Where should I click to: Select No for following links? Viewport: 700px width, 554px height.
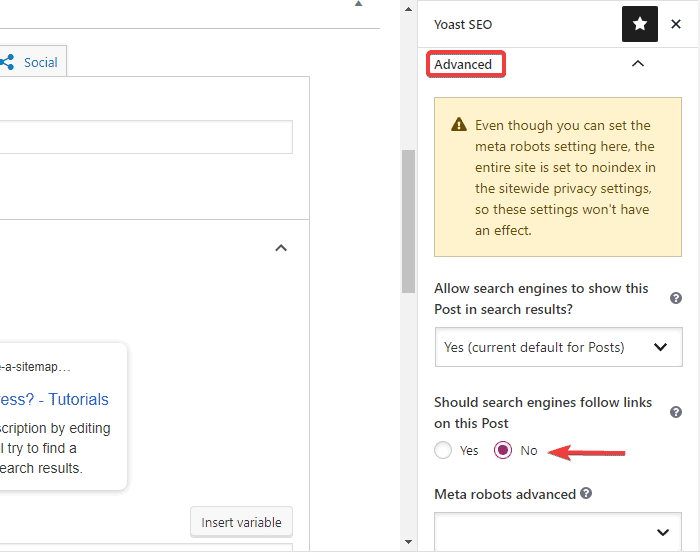[503, 451]
